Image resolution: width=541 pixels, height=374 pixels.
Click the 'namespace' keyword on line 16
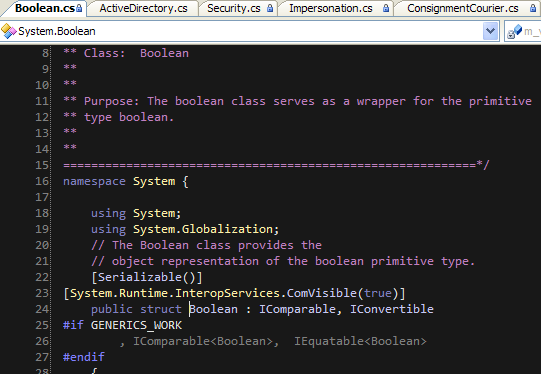(94, 181)
